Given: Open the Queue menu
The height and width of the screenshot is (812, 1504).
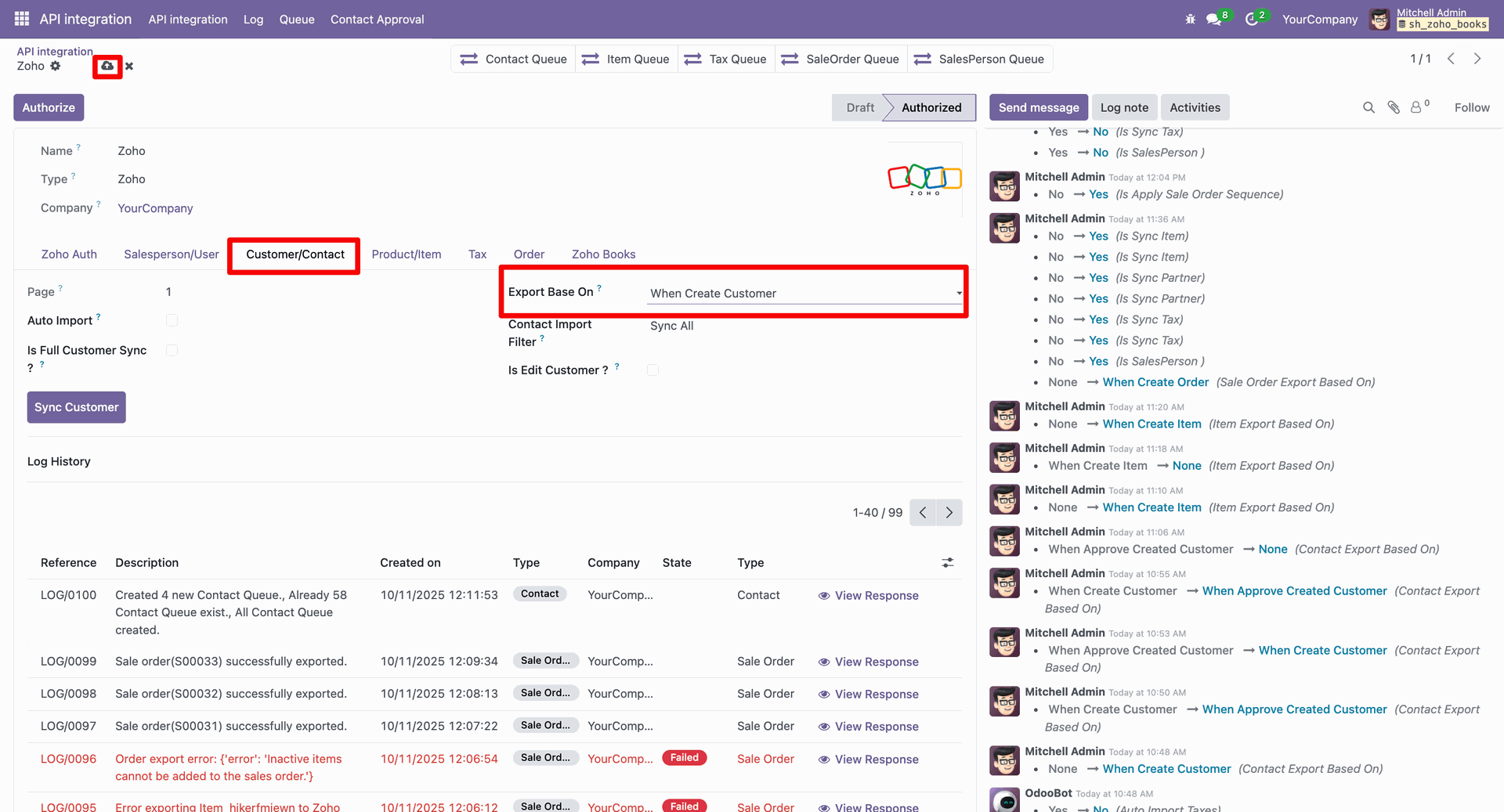Looking at the screenshot, I should [297, 19].
